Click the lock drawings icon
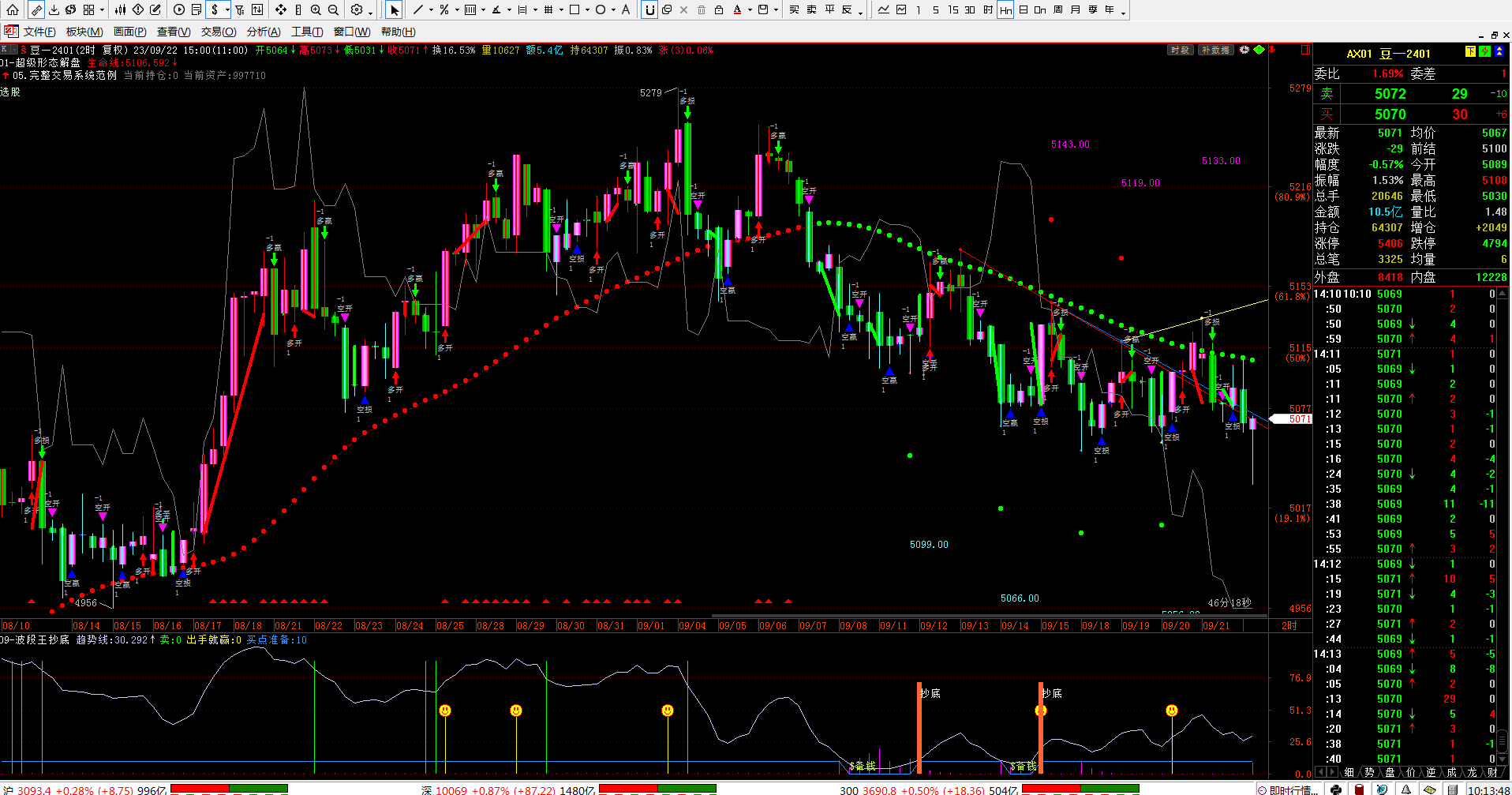The width and height of the screenshot is (1512, 795). pos(718,9)
